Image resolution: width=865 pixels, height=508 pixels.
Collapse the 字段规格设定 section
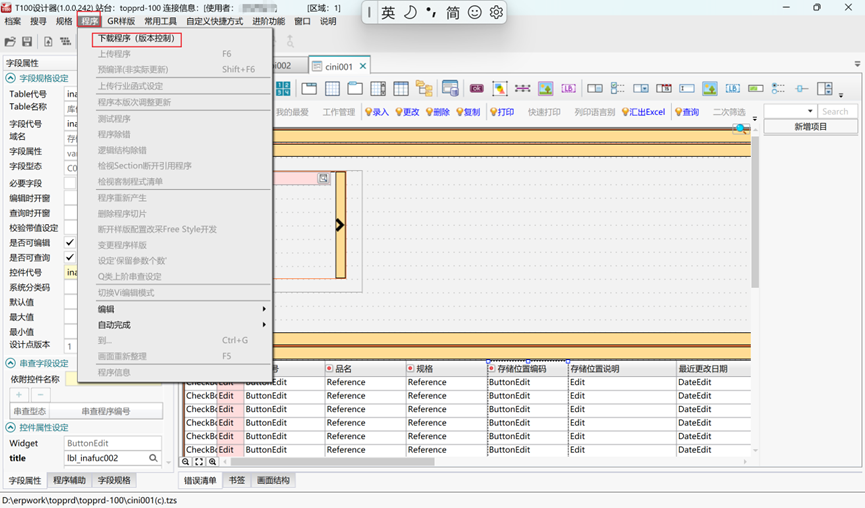(x=10, y=78)
